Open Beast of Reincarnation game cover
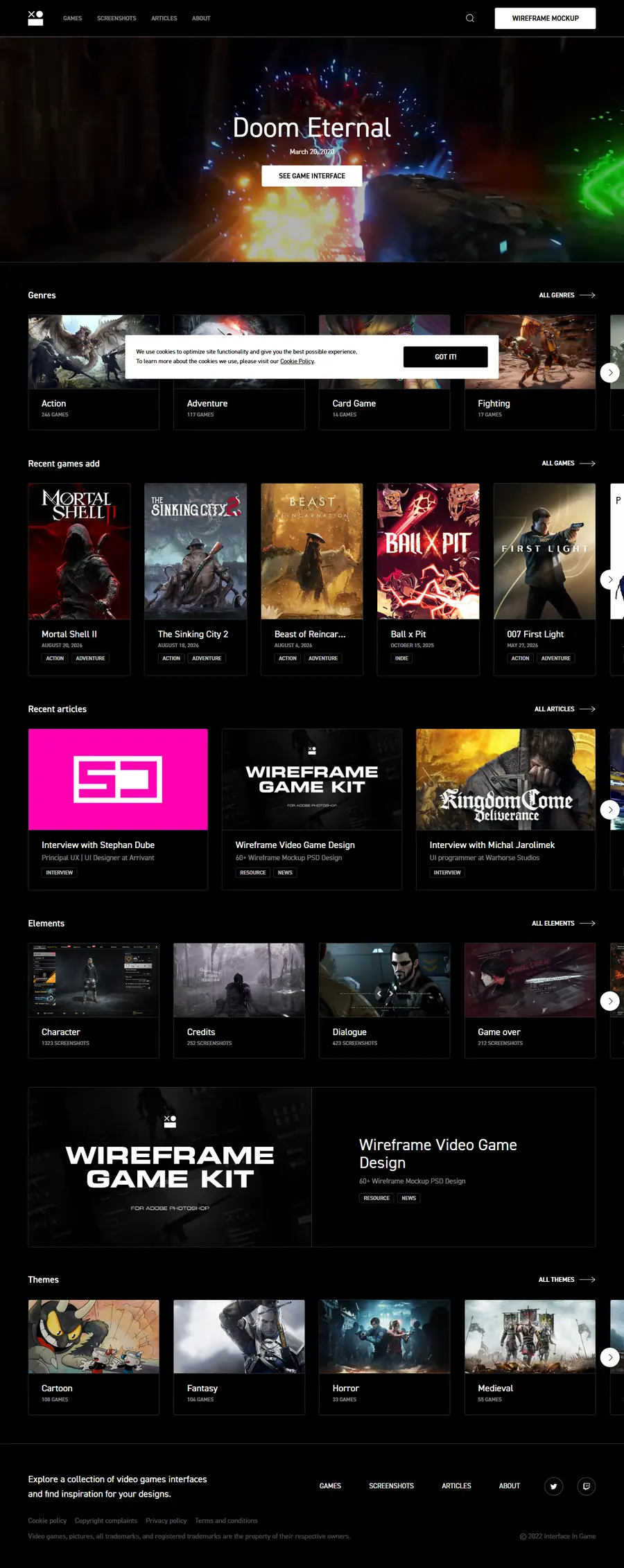This screenshot has height=1568, width=624. [x=312, y=551]
